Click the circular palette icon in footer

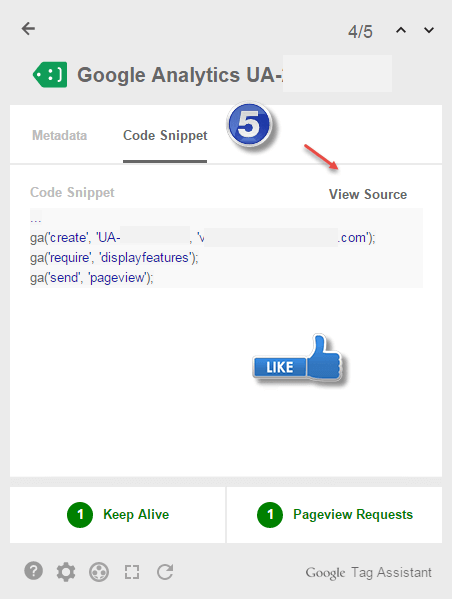[x=99, y=572]
